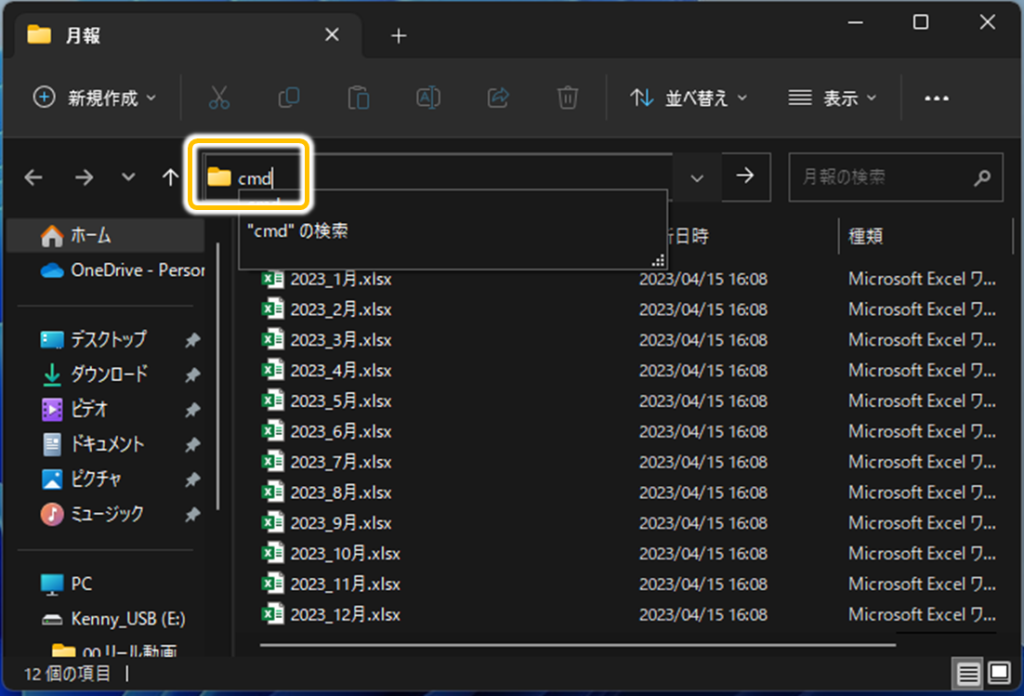Open the 新規作成 dropdown menu
Viewport: 1024px width, 696px height.
click(95, 97)
